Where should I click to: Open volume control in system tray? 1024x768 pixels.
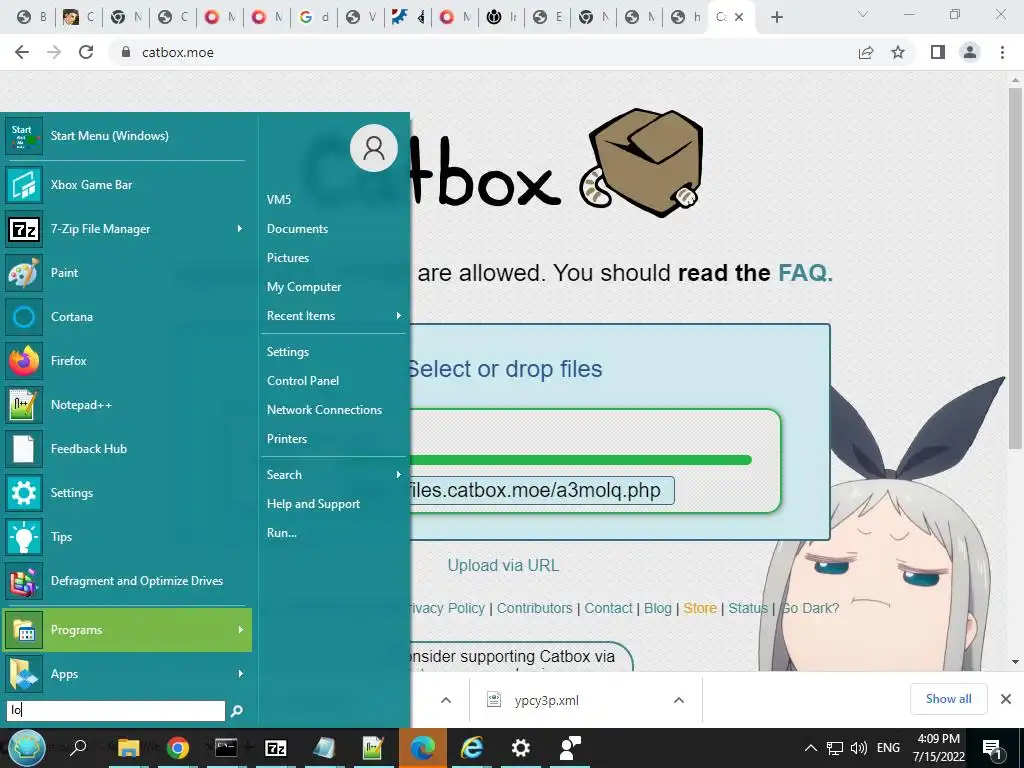[x=859, y=748]
